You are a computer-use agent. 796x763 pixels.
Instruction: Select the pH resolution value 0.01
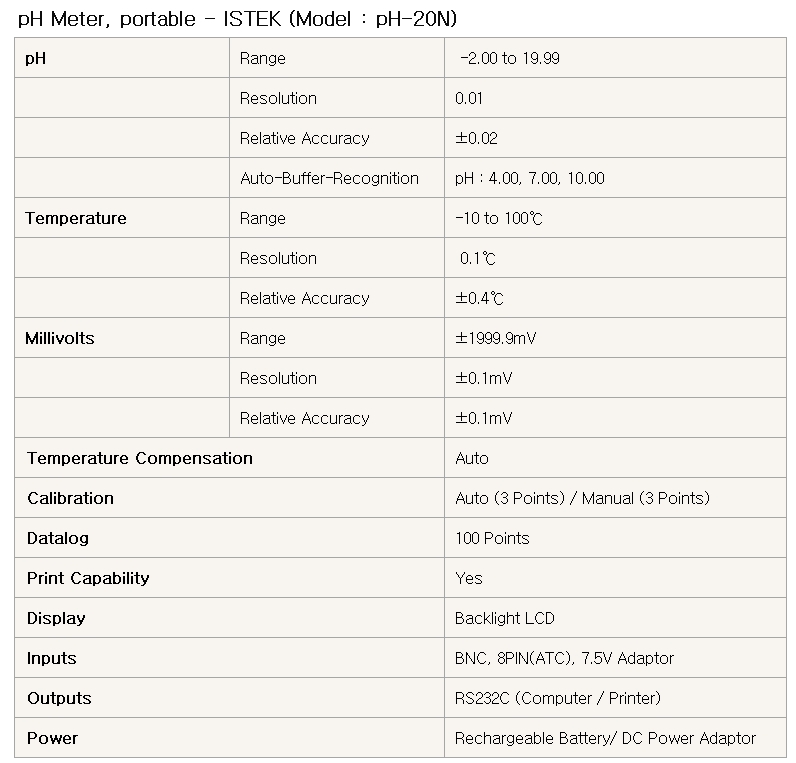click(469, 98)
